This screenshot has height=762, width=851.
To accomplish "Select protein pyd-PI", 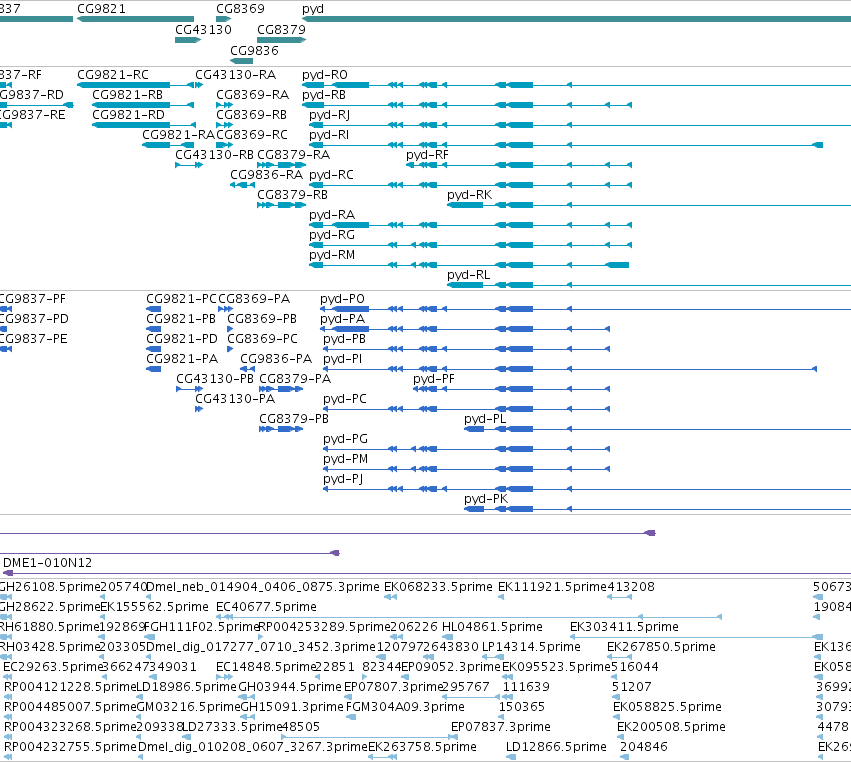I will [342, 359].
